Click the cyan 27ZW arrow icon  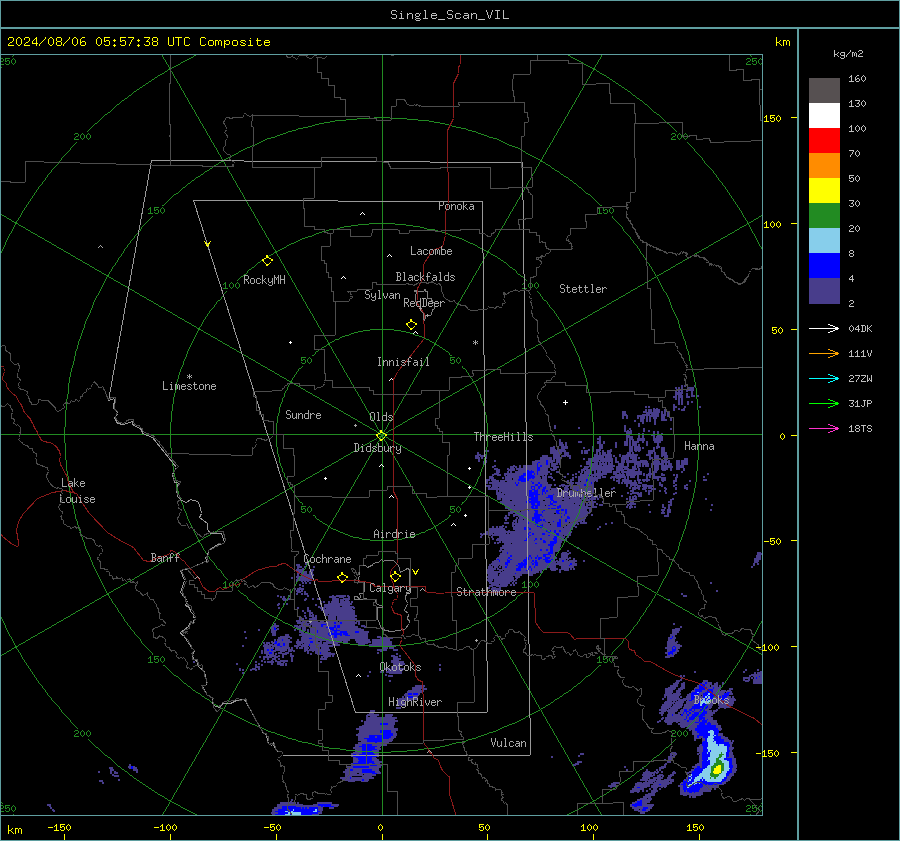coord(824,378)
